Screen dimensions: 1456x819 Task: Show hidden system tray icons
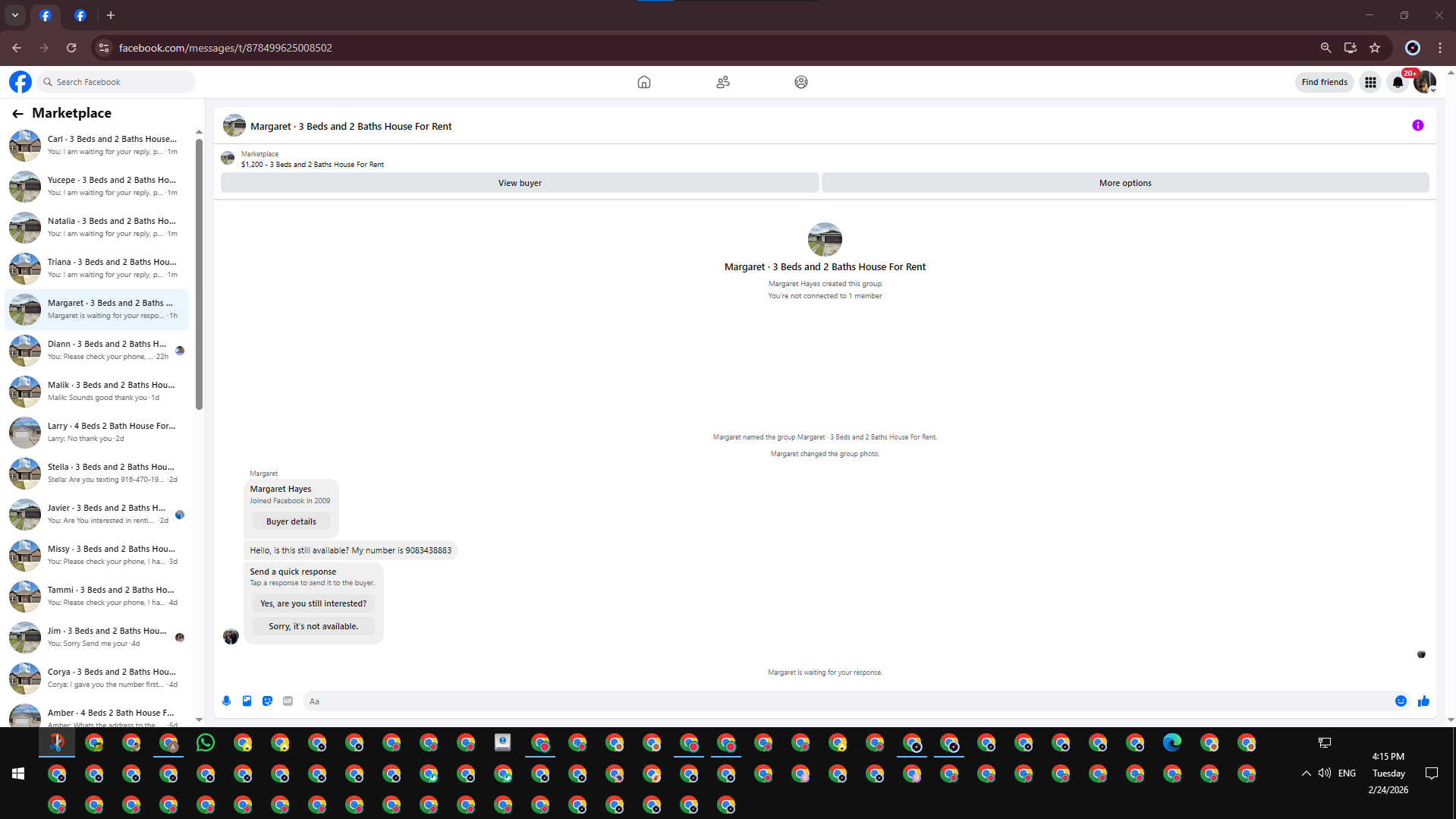(x=1306, y=773)
